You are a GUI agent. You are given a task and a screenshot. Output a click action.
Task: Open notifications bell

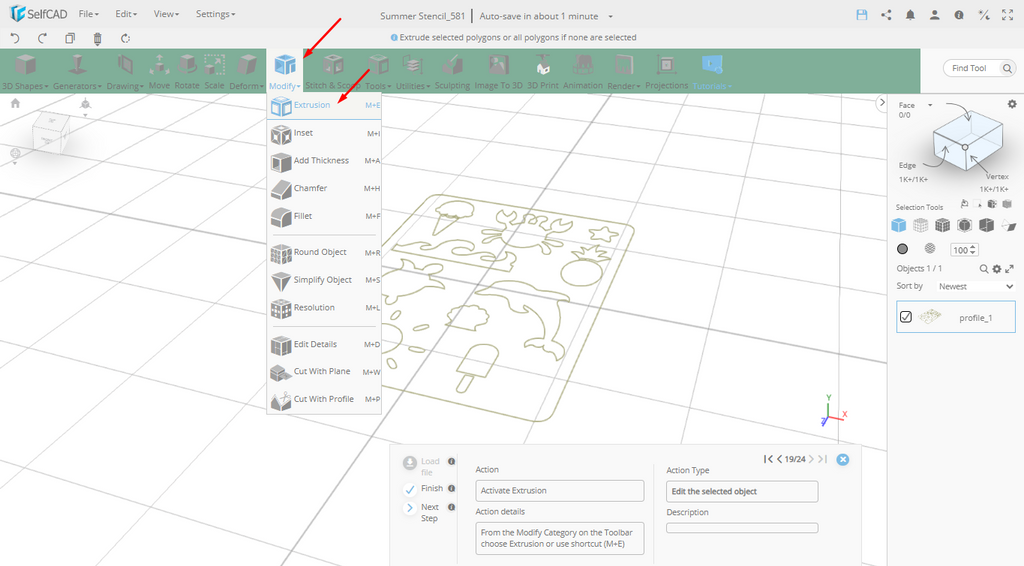point(910,15)
